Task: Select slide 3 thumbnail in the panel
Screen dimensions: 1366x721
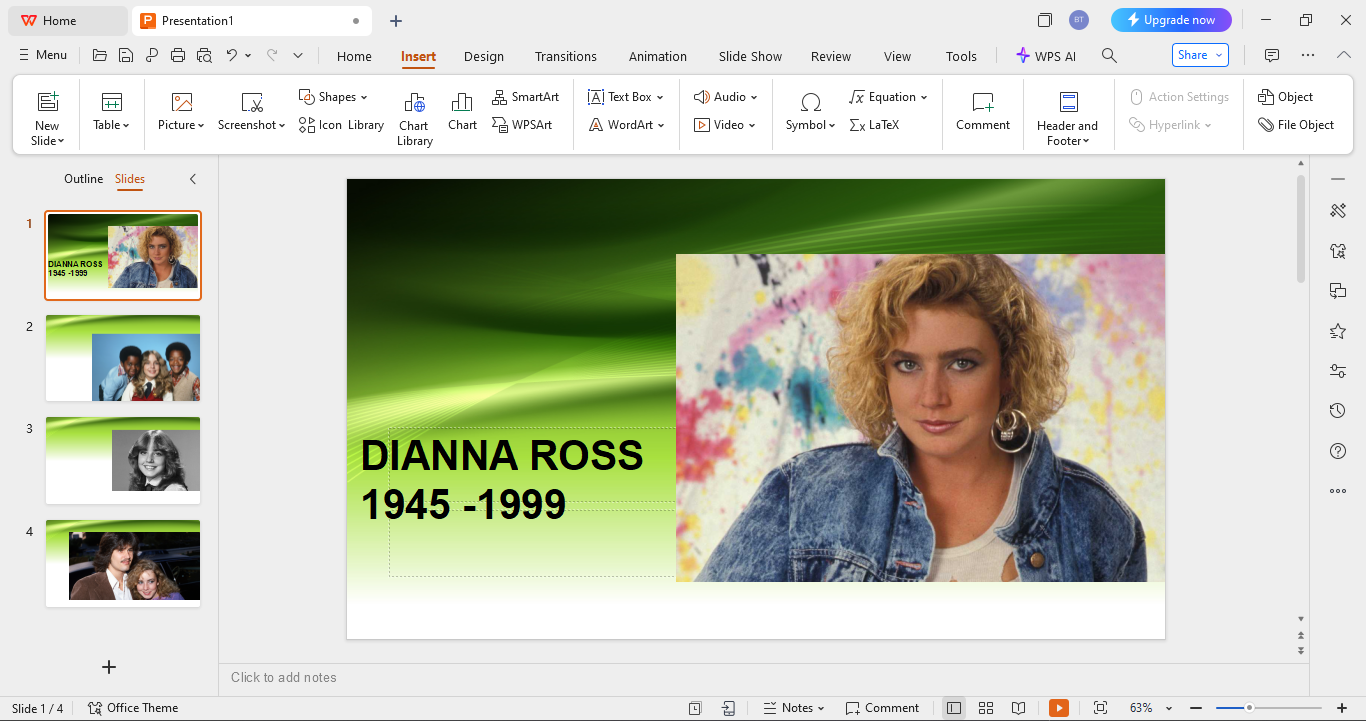Action: point(122,461)
